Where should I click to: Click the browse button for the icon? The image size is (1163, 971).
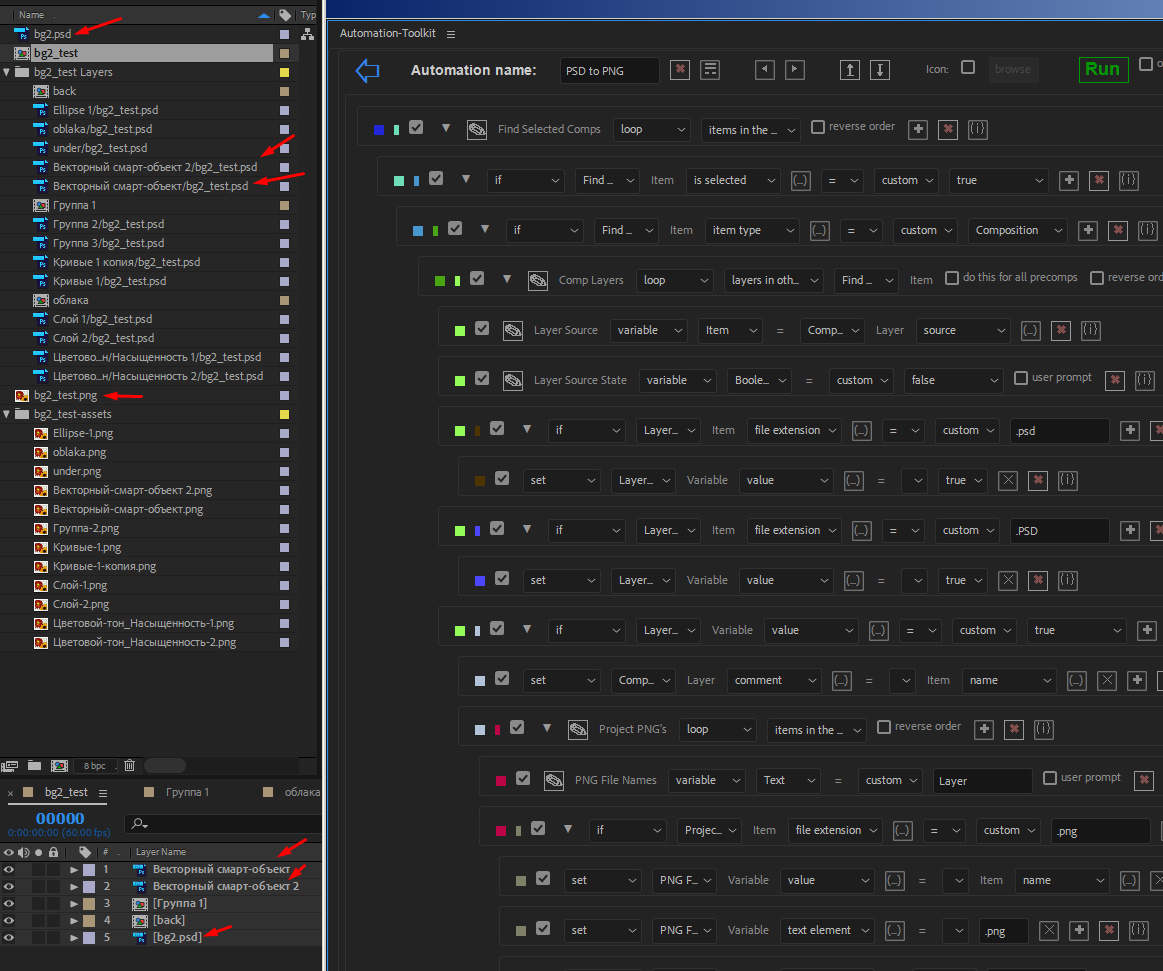(1012, 70)
